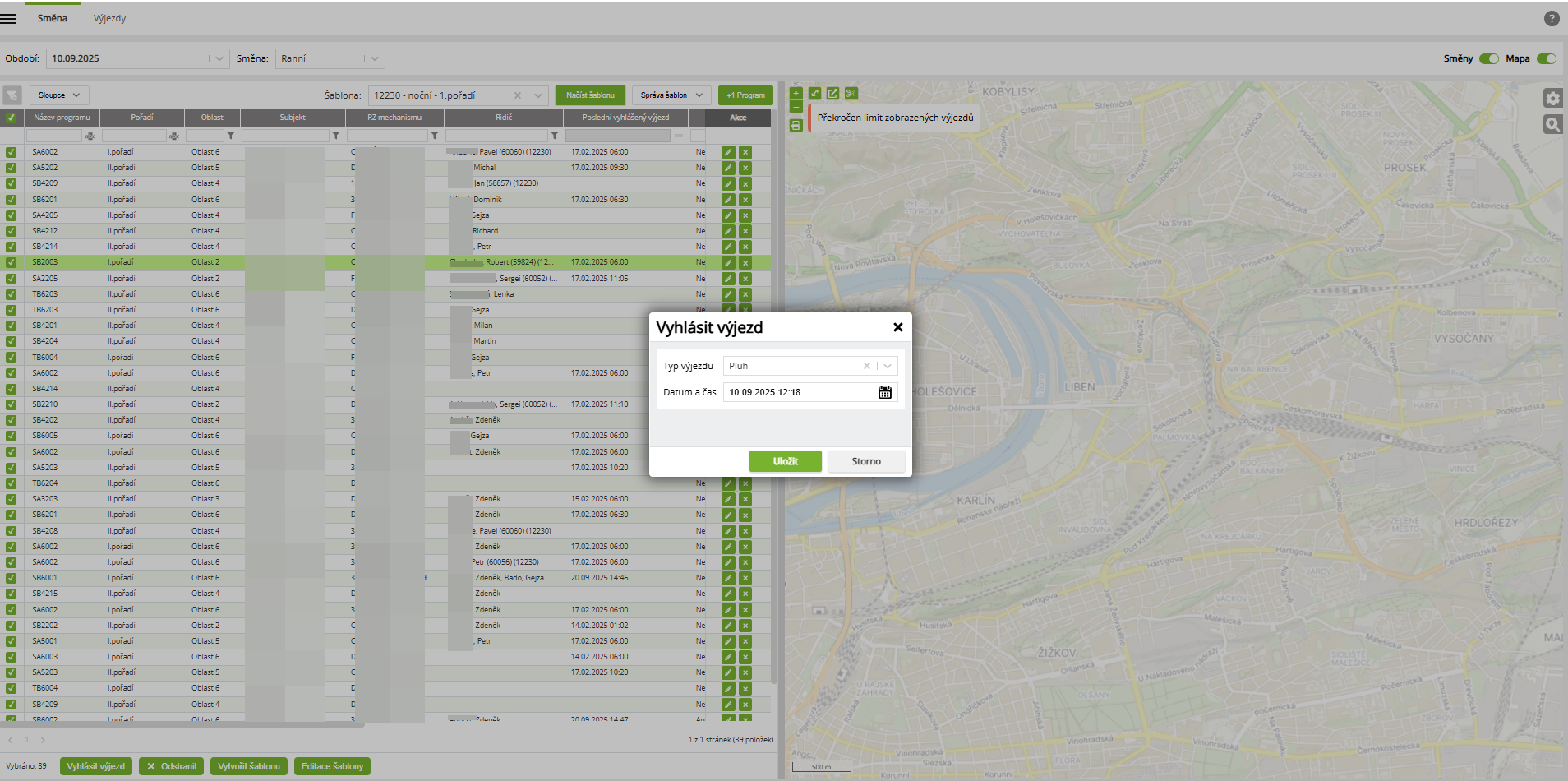This screenshot has width=1568, height=781.
Task: Zoom in the map with plus
Action: point(796,94)
